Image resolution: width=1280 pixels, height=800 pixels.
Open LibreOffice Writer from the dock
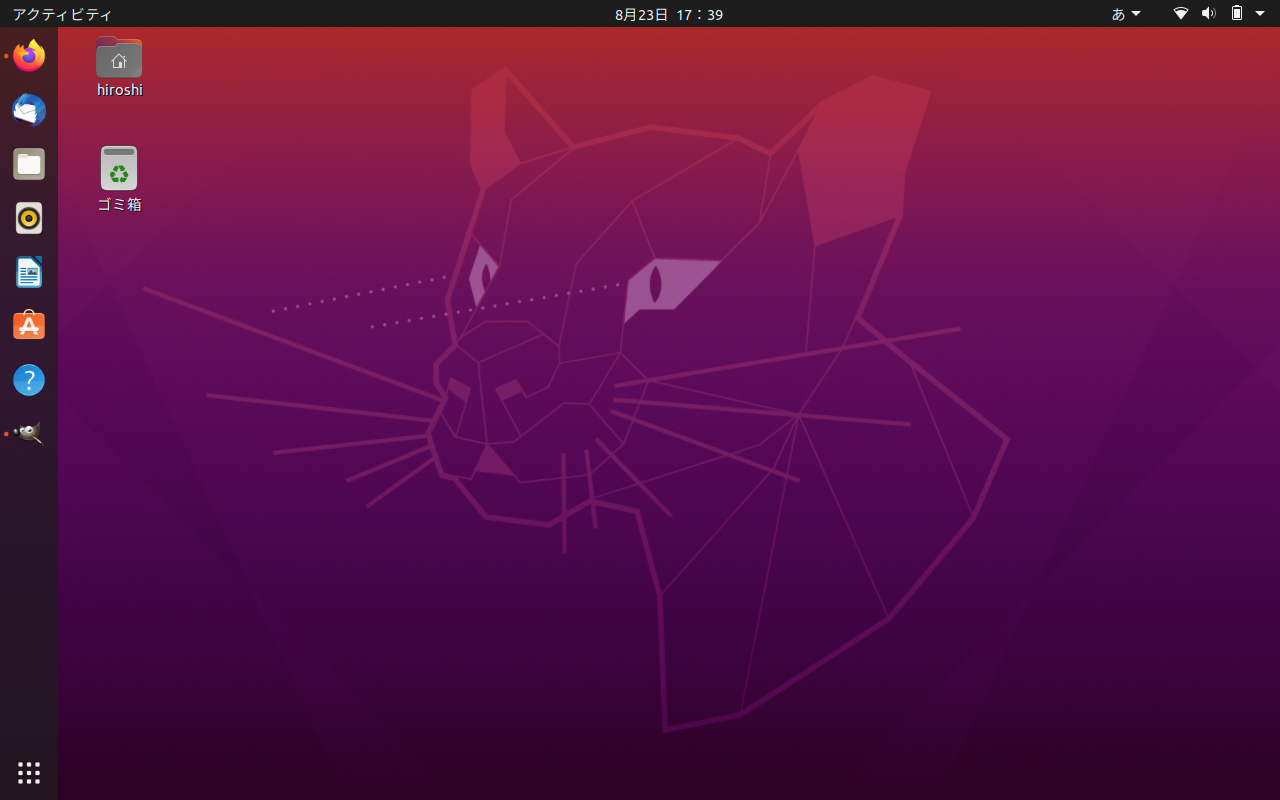29,272
